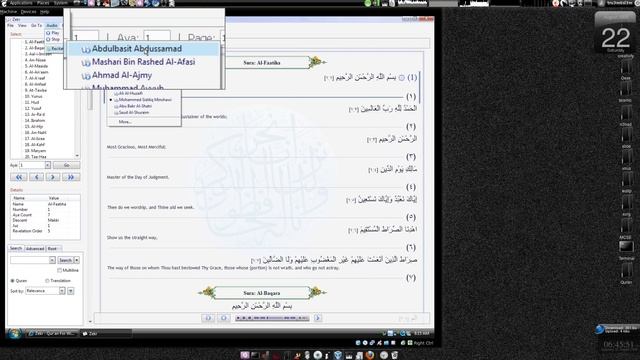Click the audio player seek bar
Screen dimensions: 640x360
(x=272, y=318)
